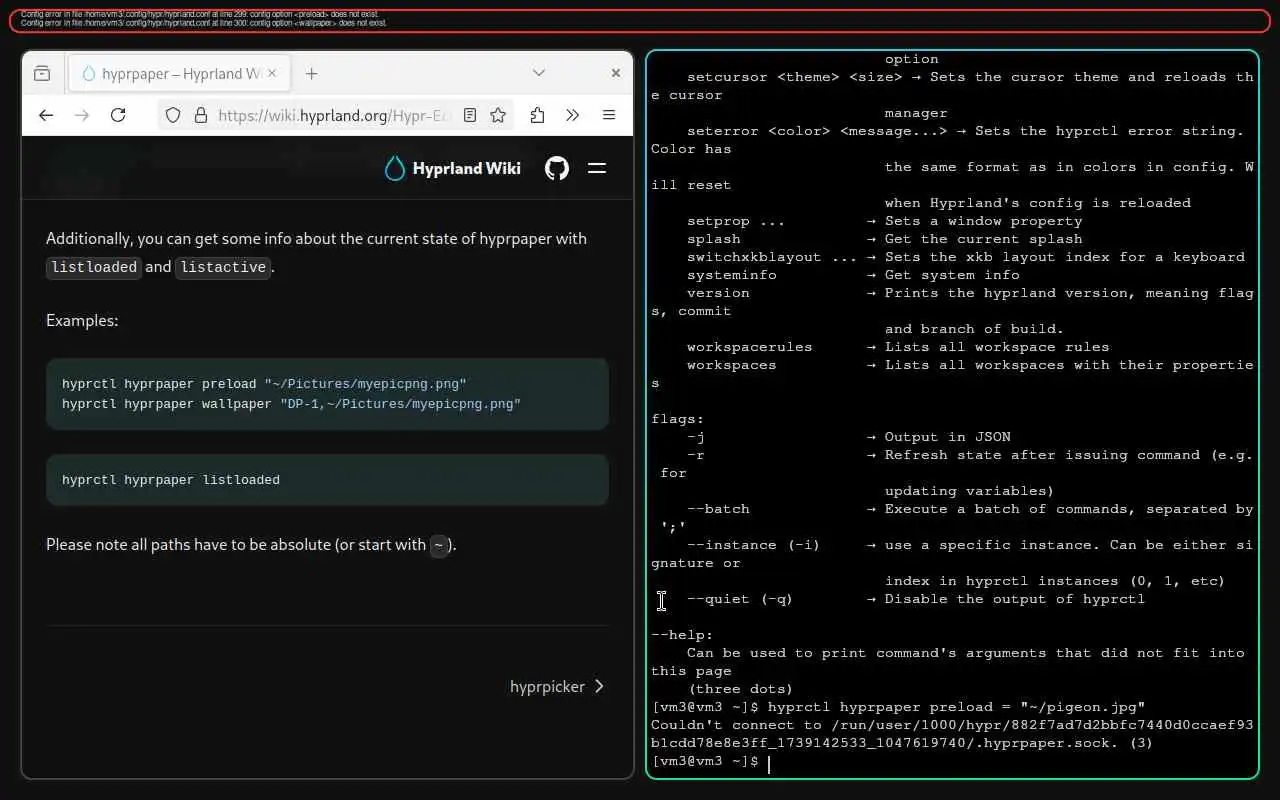Focus the wiki.hyprland.org address bar

334,115
